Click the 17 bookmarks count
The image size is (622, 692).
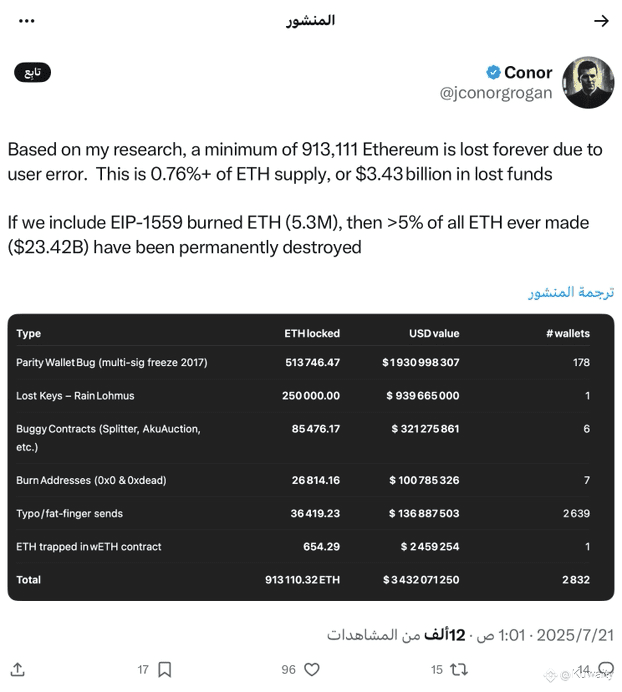point(143,669)
